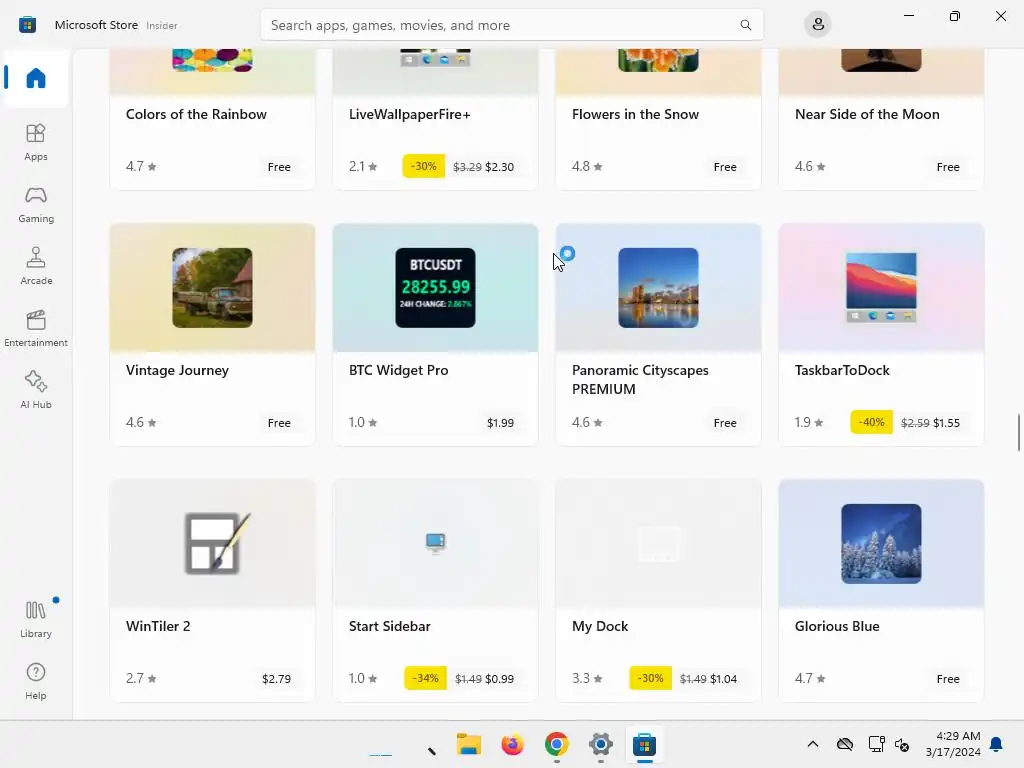Launch Google Chrome from the taskbar
Screen dimensions: 1024x768
pos(556,744)
